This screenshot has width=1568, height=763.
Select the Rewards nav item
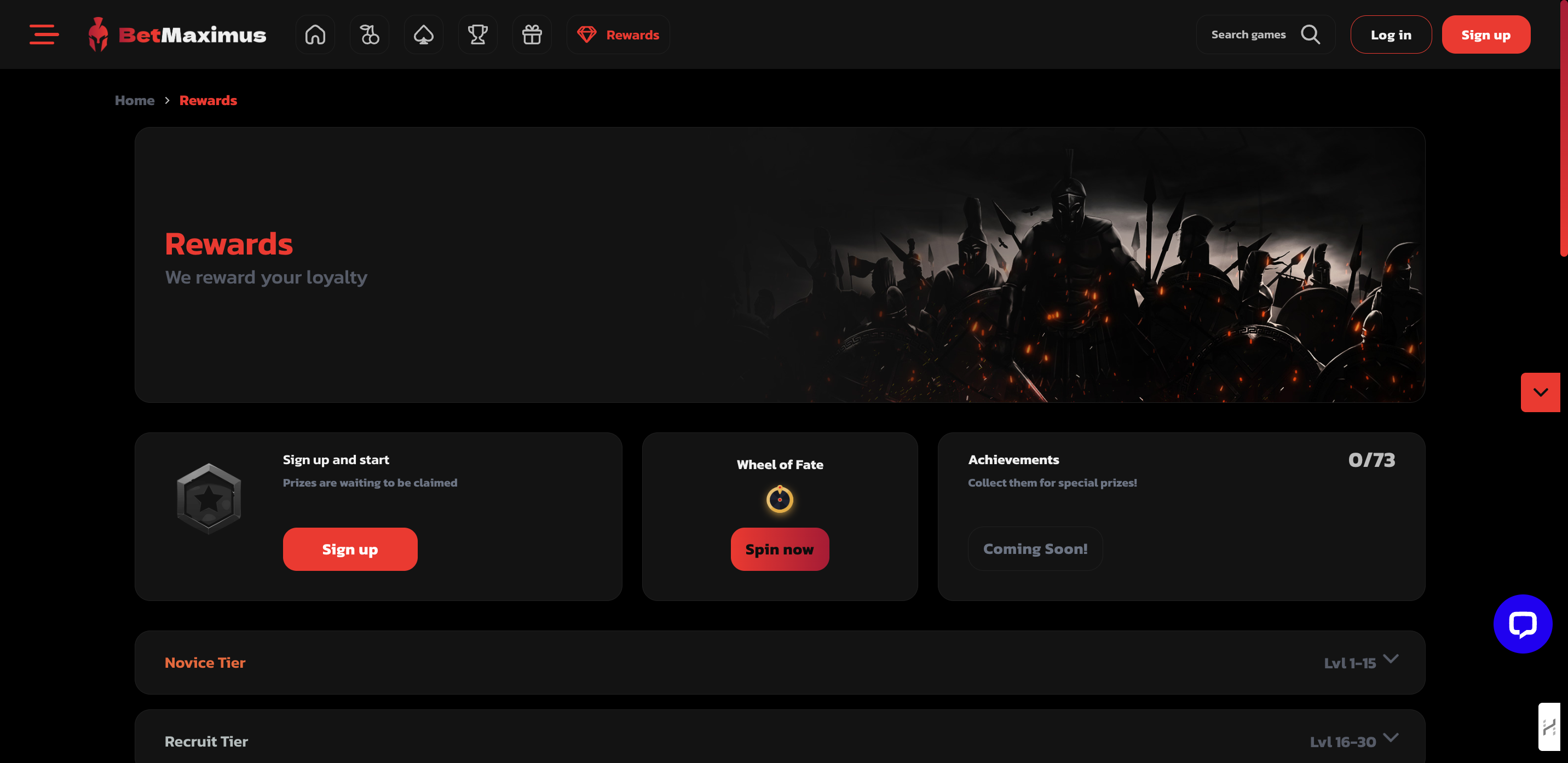pos(619,34)
